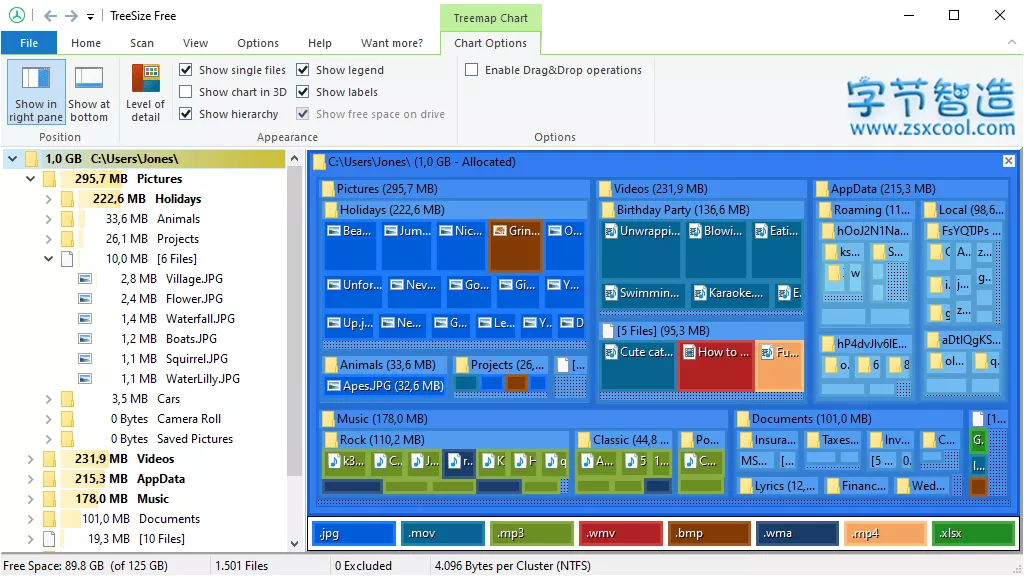The width and height of the screenshot is (1024, 576).
Task: Expand the Projects tree node
Action: click(48, 239)
